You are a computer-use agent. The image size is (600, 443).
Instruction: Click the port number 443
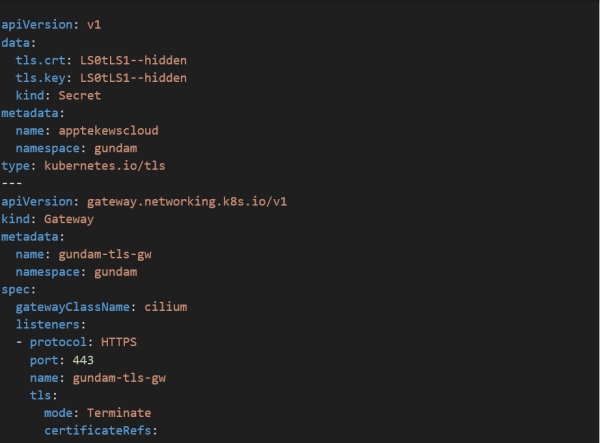coord(83,360)
